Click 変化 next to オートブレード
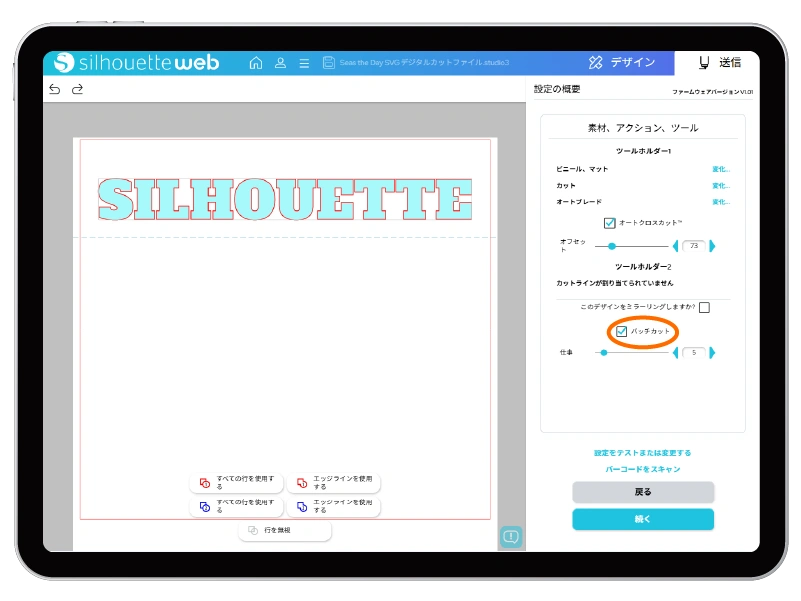The image size is (801, 601). click(x=721, y=201)
